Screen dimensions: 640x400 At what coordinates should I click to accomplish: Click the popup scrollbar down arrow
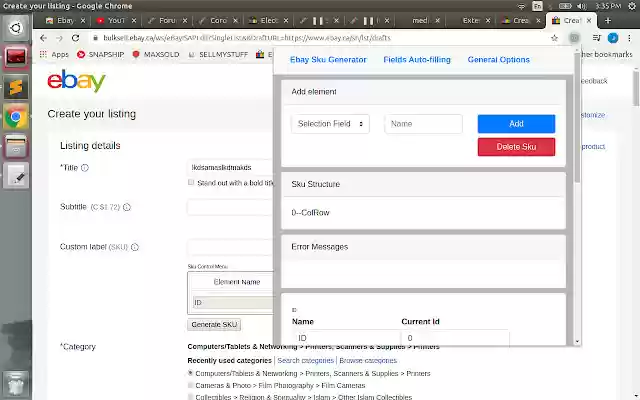pos(577,342)
